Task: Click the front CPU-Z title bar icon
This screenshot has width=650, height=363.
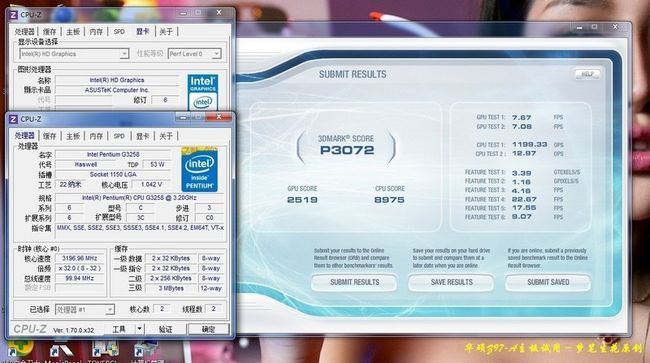Action: [x=13, y=119]
